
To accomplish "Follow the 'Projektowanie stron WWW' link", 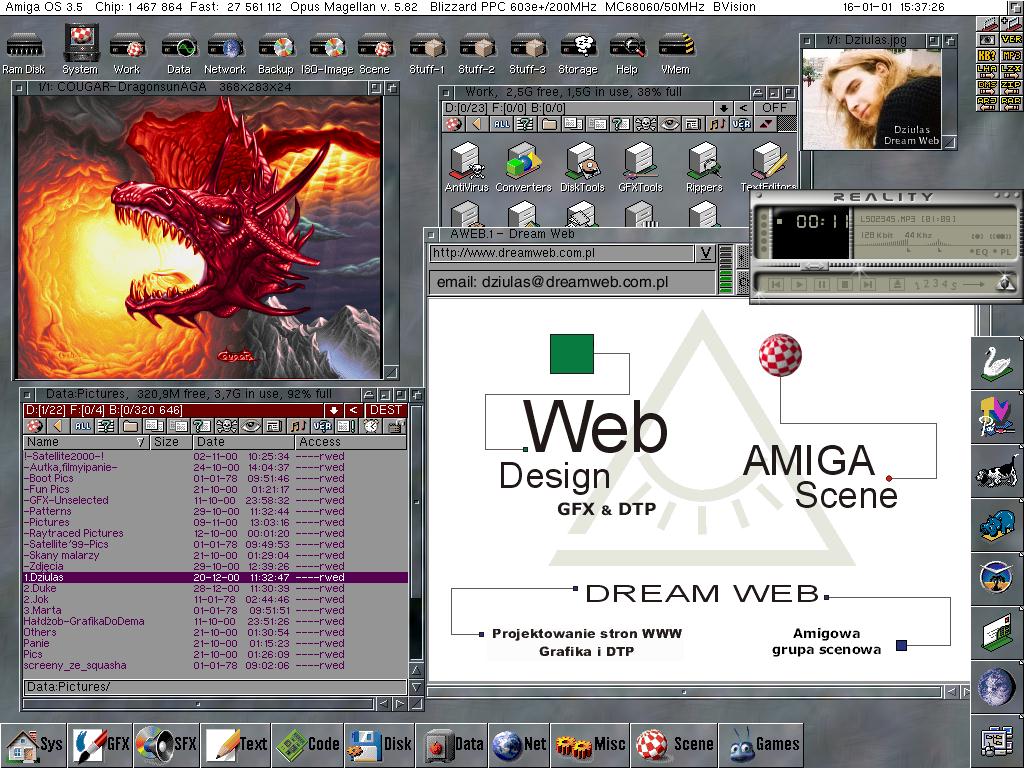I will click(x=586, y=633).
